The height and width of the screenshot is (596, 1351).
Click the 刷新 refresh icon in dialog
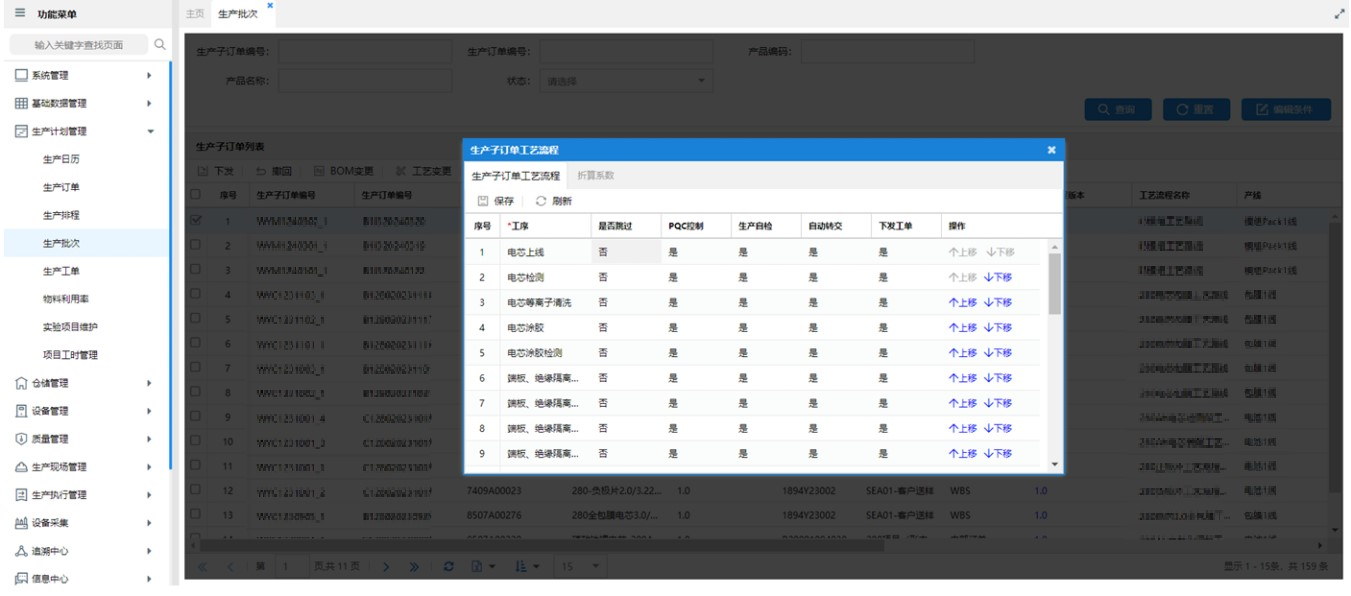coord(541,201)
